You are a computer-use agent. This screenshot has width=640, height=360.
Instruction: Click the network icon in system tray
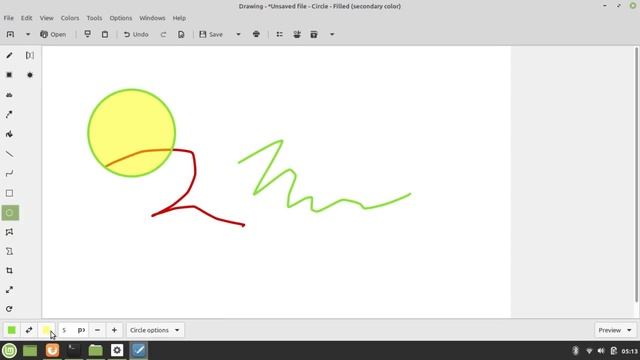[x=589, y=351]
